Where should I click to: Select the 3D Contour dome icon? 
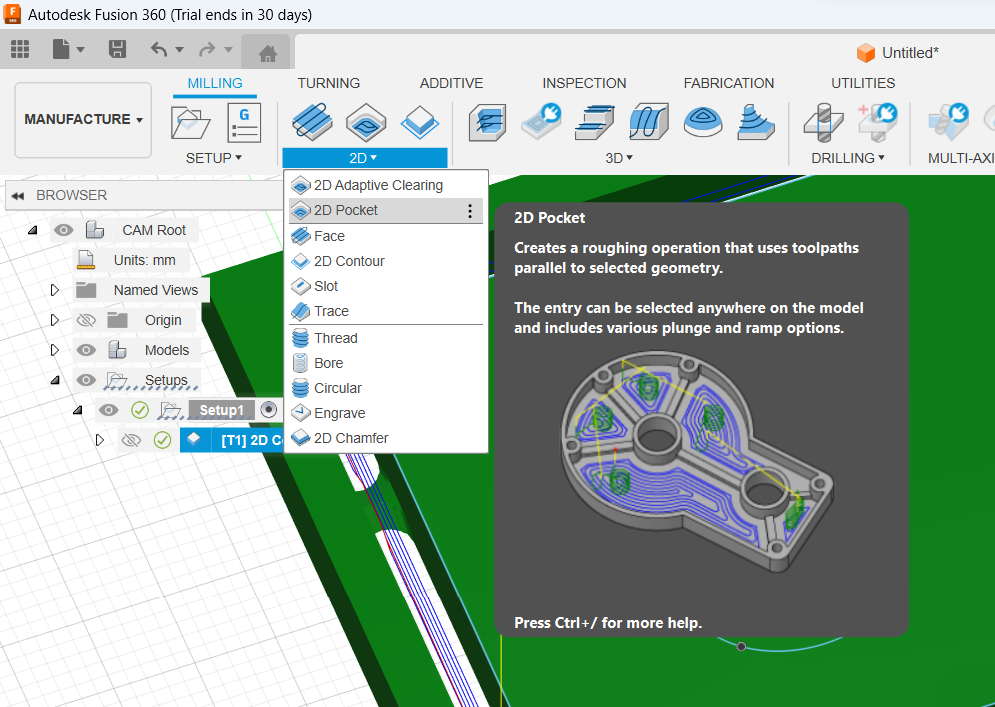tap(703, 122)
